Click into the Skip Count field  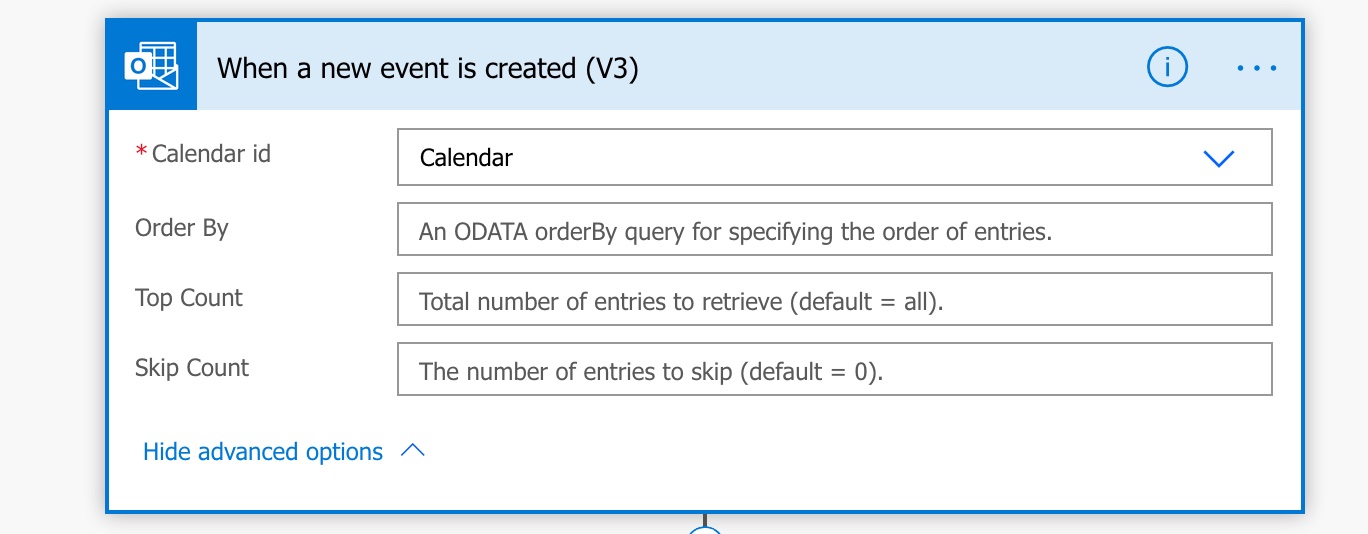(x=834, y=370)
